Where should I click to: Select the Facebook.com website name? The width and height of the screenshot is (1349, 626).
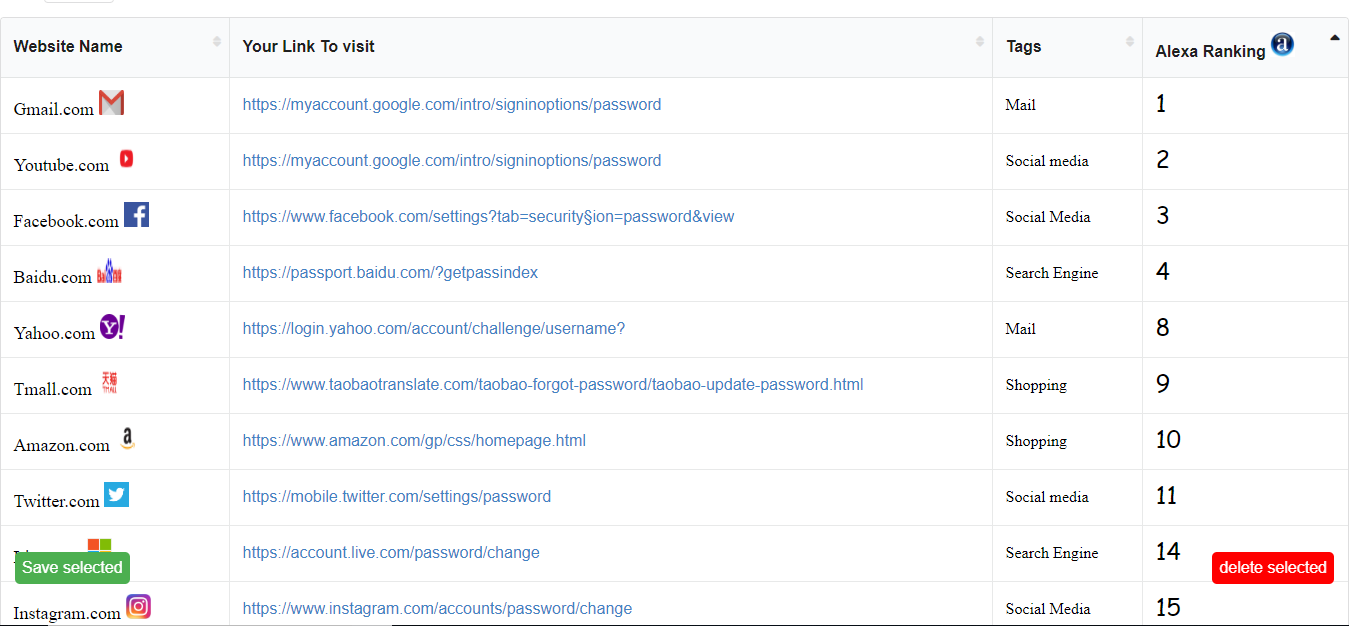(66, 221)
